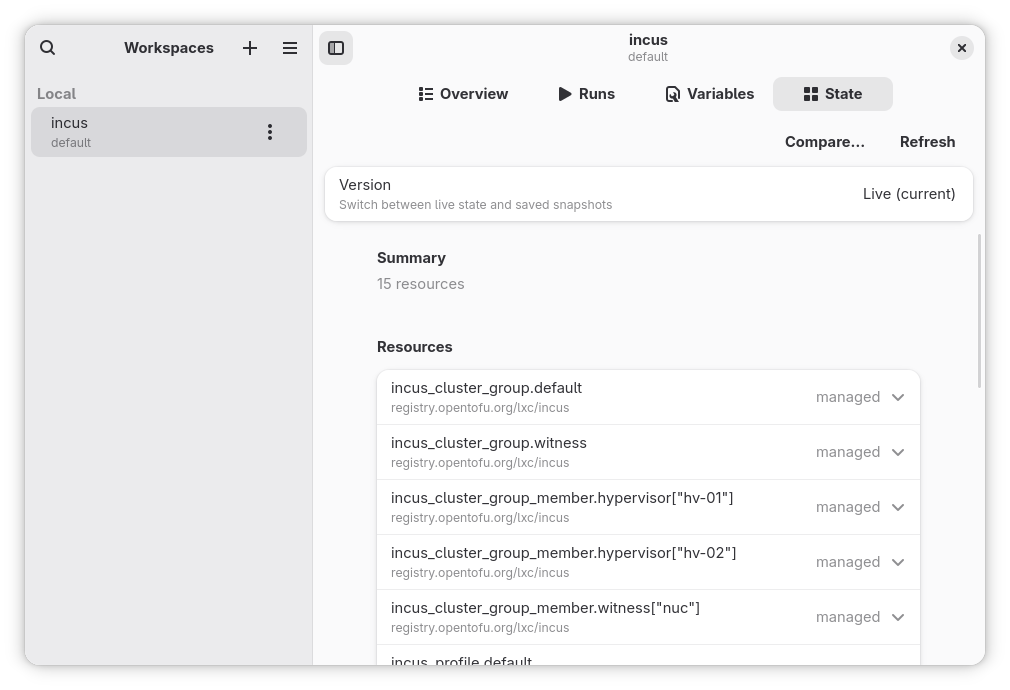The image size is (1010, 690).
Task: Open the incus workspace kebab menu
Action: (x=270, y=132)
